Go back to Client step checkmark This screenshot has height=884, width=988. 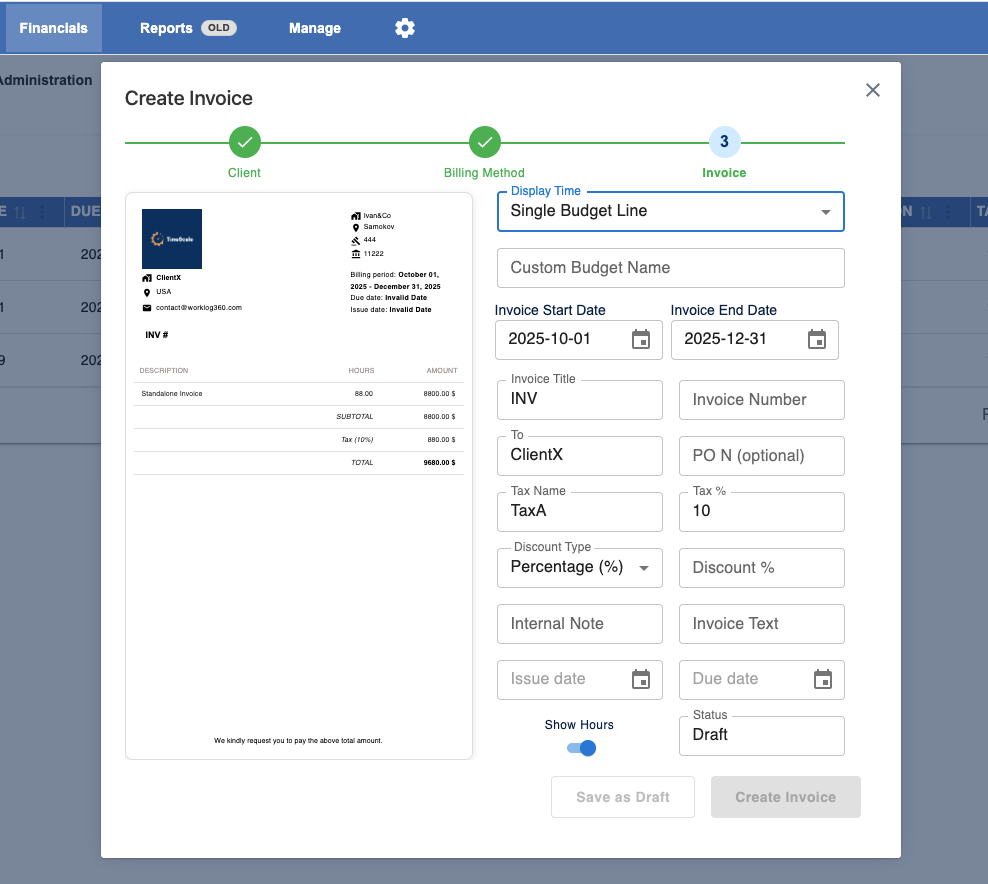click(x=244, y=142)
